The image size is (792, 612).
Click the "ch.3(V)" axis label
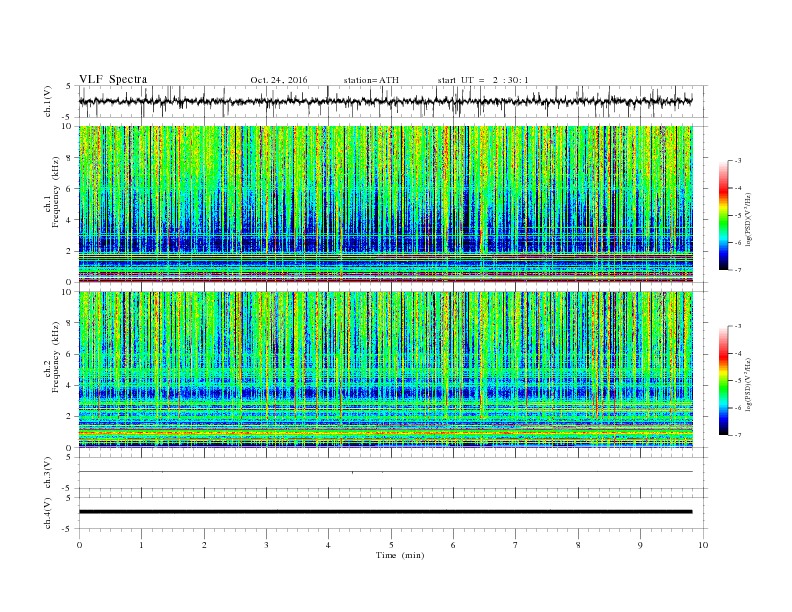coord(48,473)
